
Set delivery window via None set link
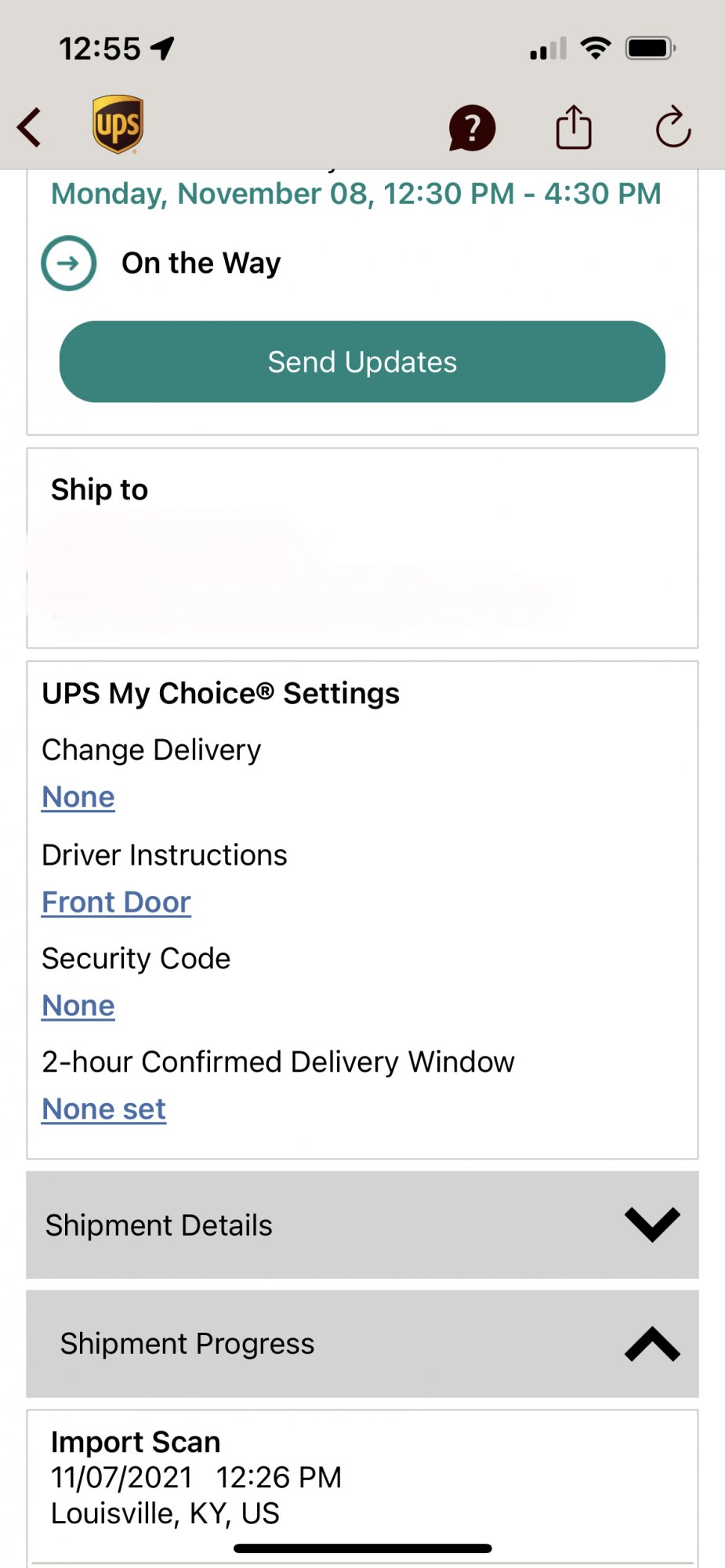click(103, 1109)
